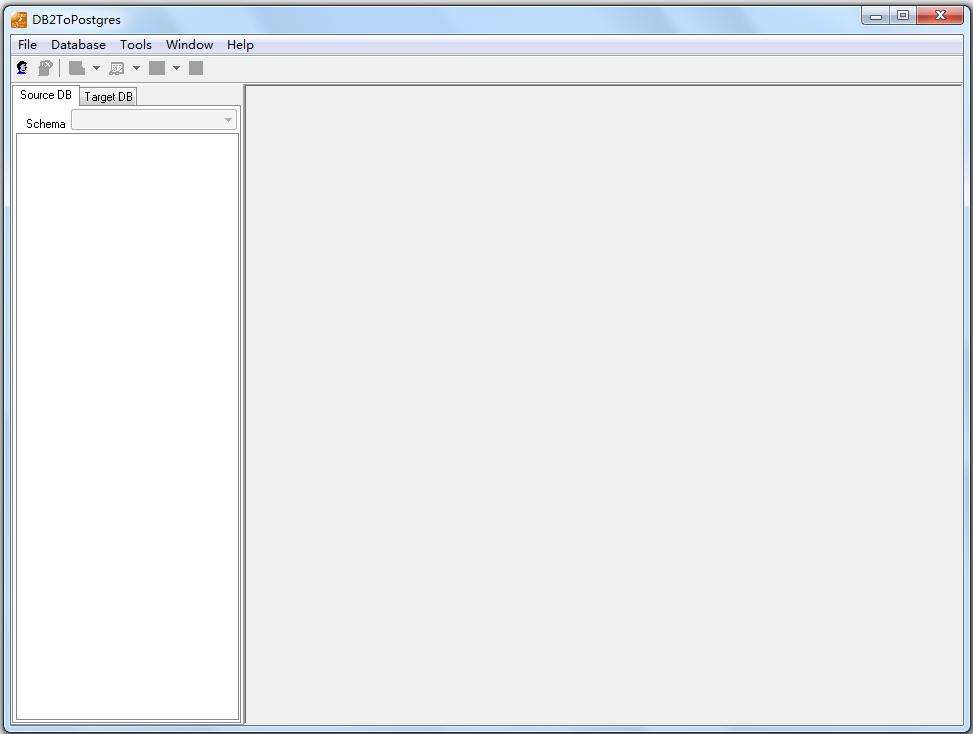Image resolution: width=973 pixels, height=734 pixels.
Task: Maximize the DB2ToPostgres window
Action: tap(903, 16)
